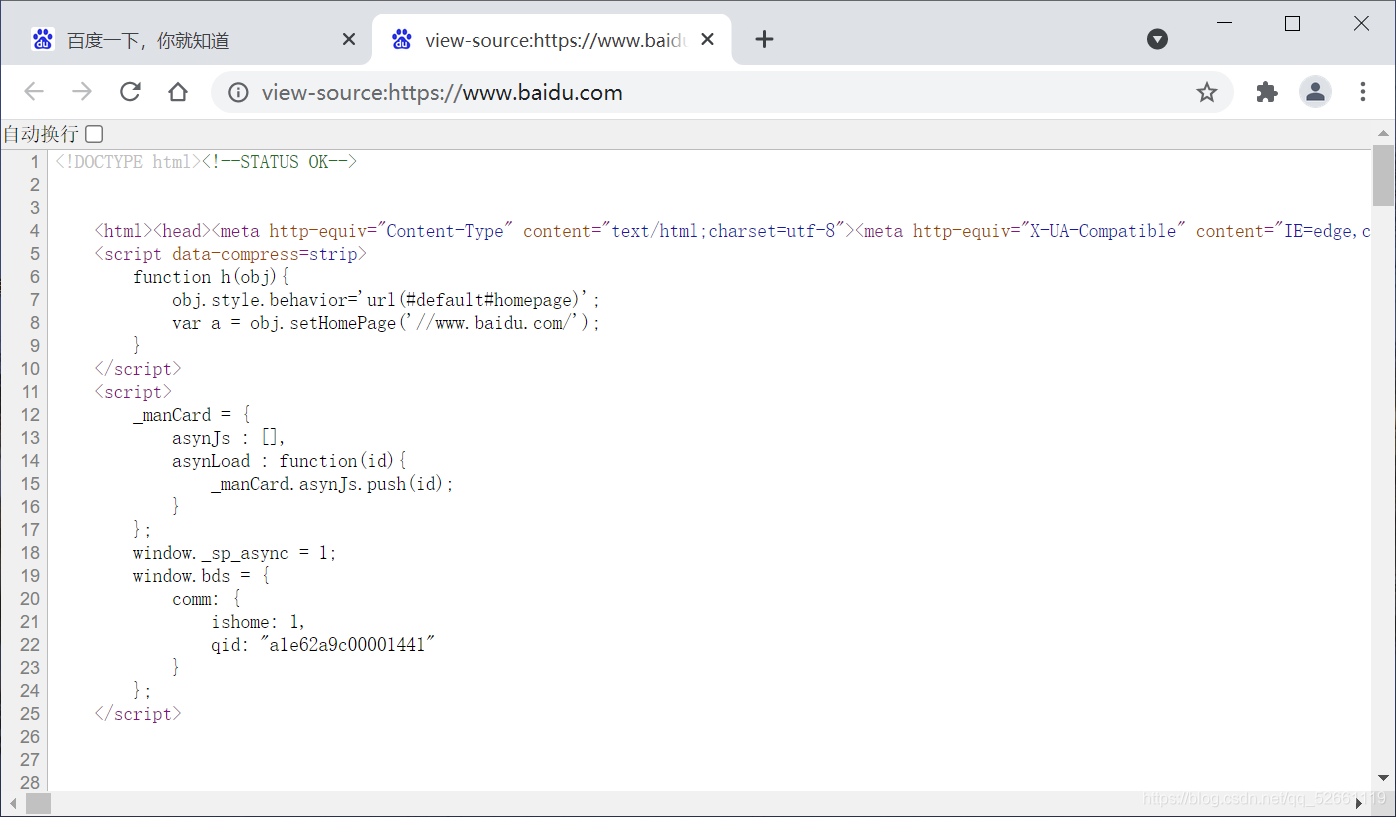Viewport: 1396px width, 817px height.
Task: Close the 百度一下，你就知道 tab
Action: 348,39
